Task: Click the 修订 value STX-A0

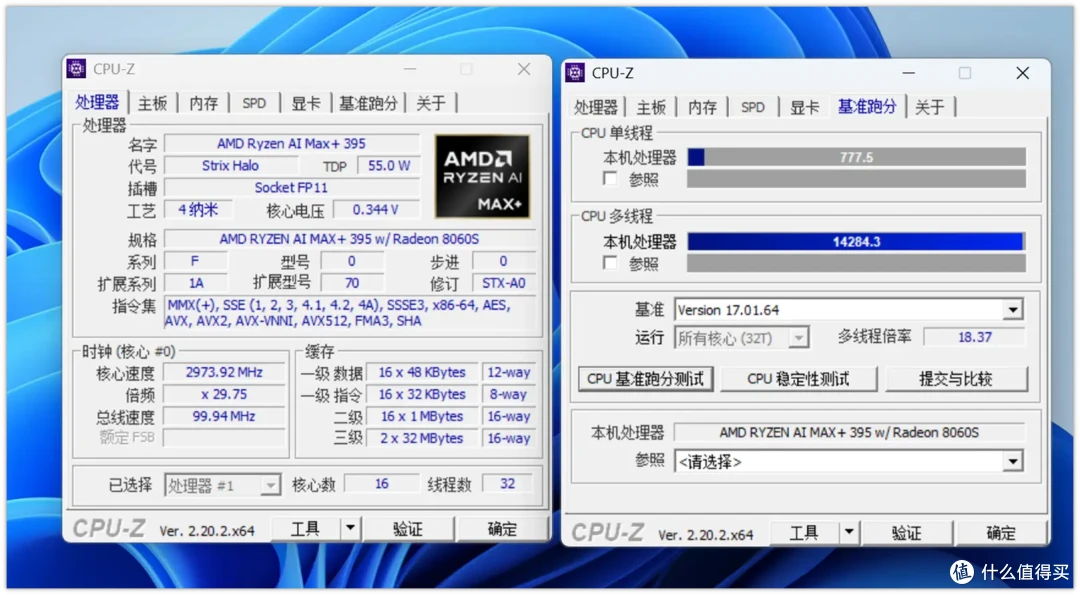Action: [x=503, y=283]
